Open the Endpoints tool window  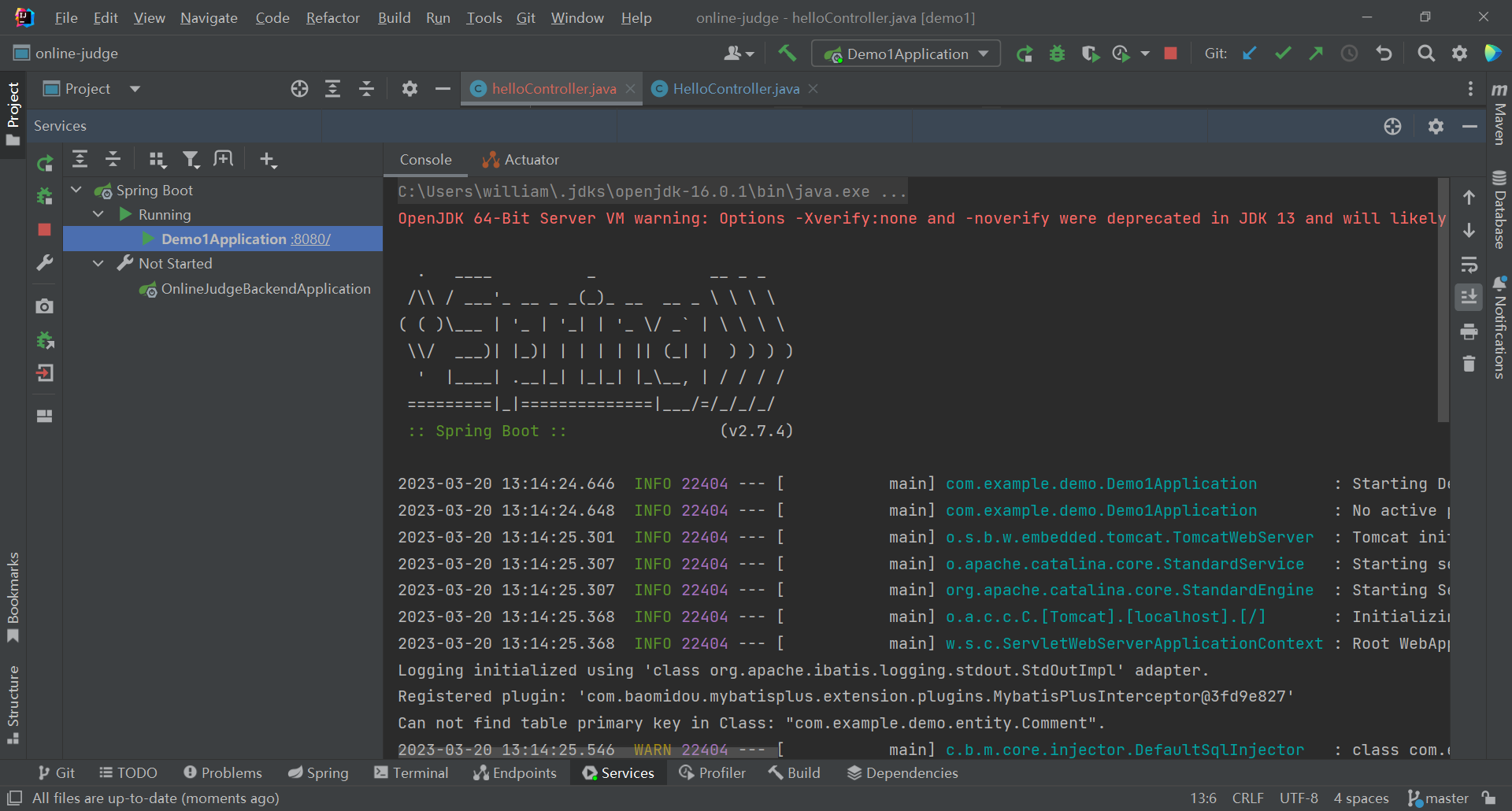(515, 772)
